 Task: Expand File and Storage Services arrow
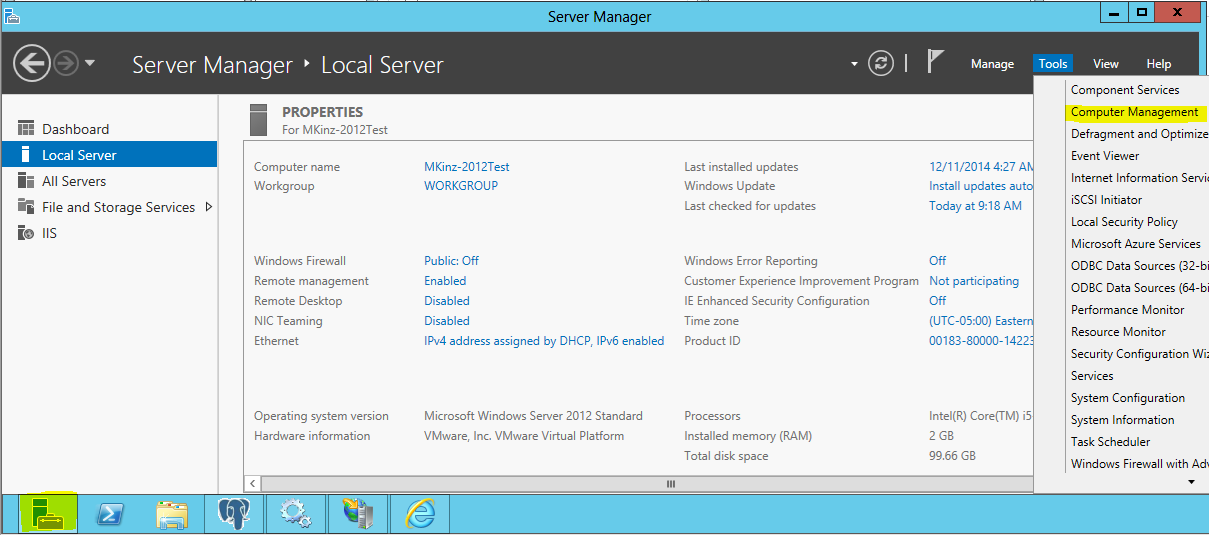(208, 207)
